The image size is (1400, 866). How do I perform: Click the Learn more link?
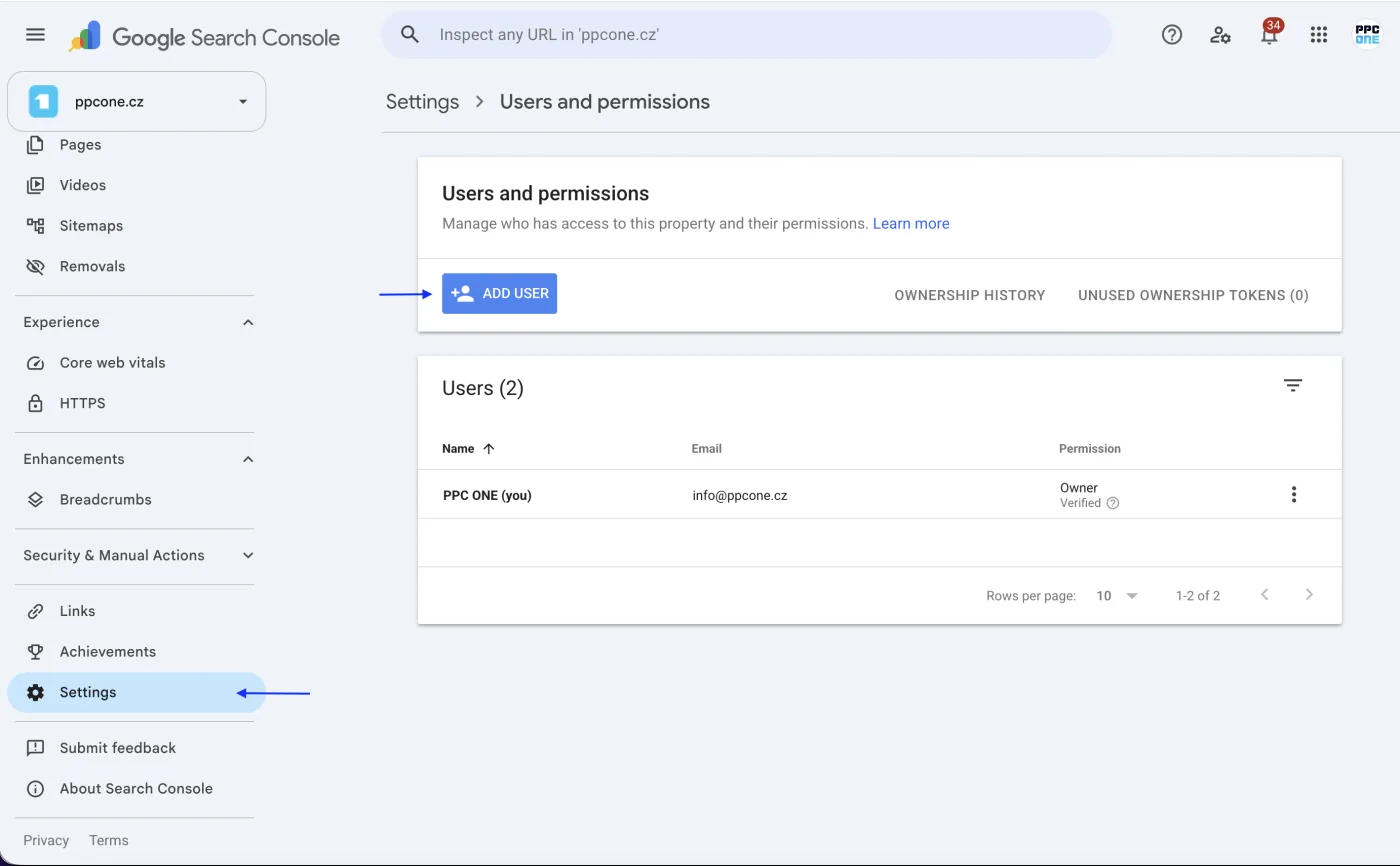pos(911,224)
